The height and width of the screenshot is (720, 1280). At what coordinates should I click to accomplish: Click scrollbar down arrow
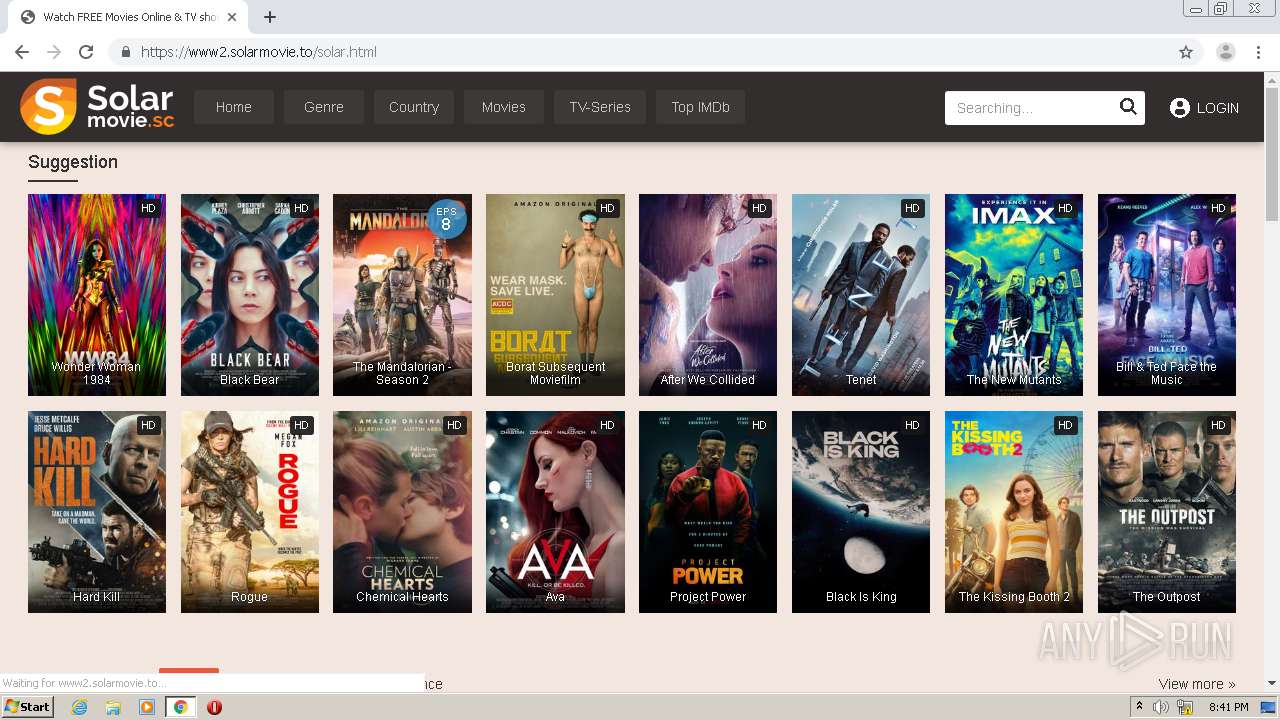point(1272,684)
